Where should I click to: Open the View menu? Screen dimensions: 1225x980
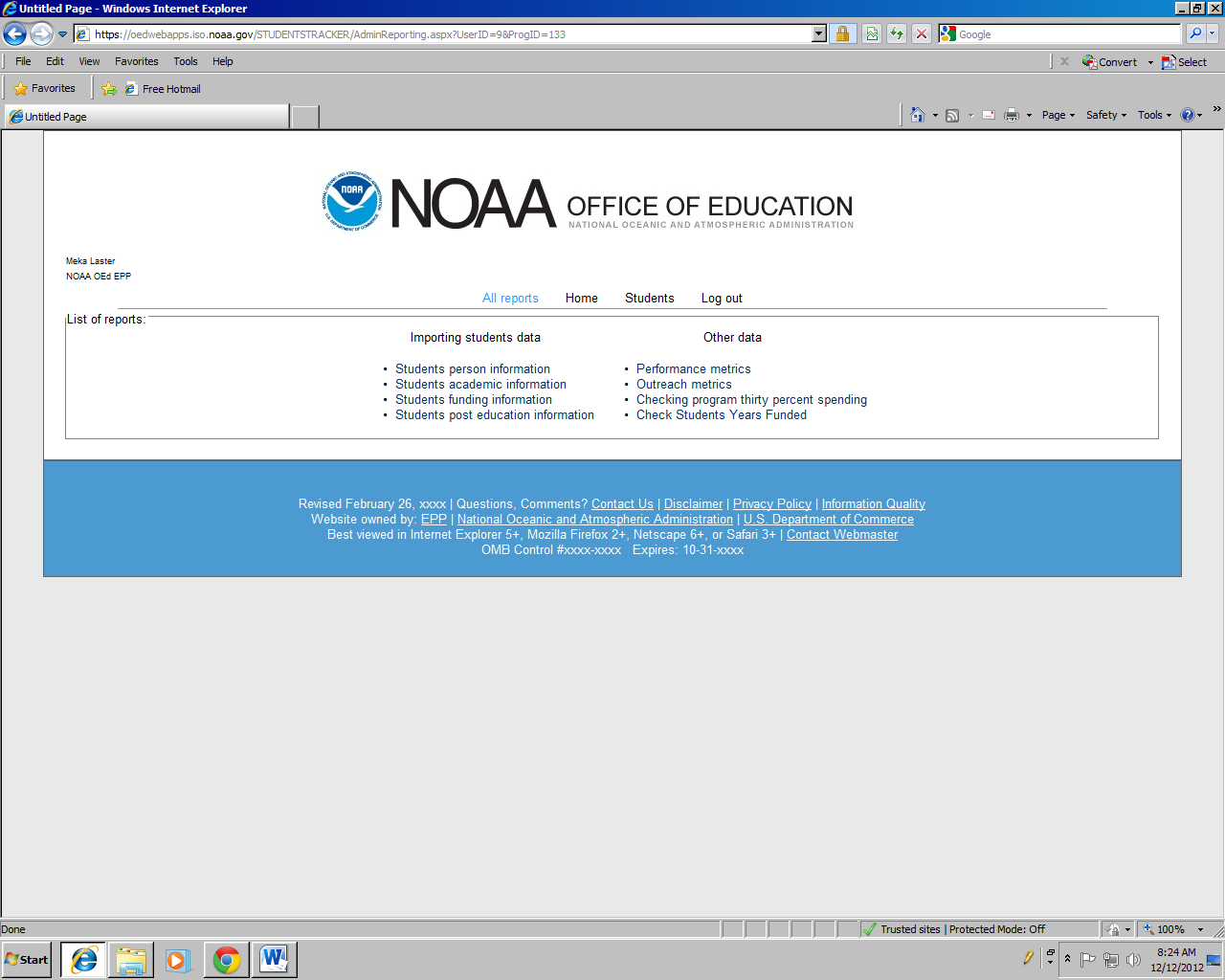click(89, 61)
